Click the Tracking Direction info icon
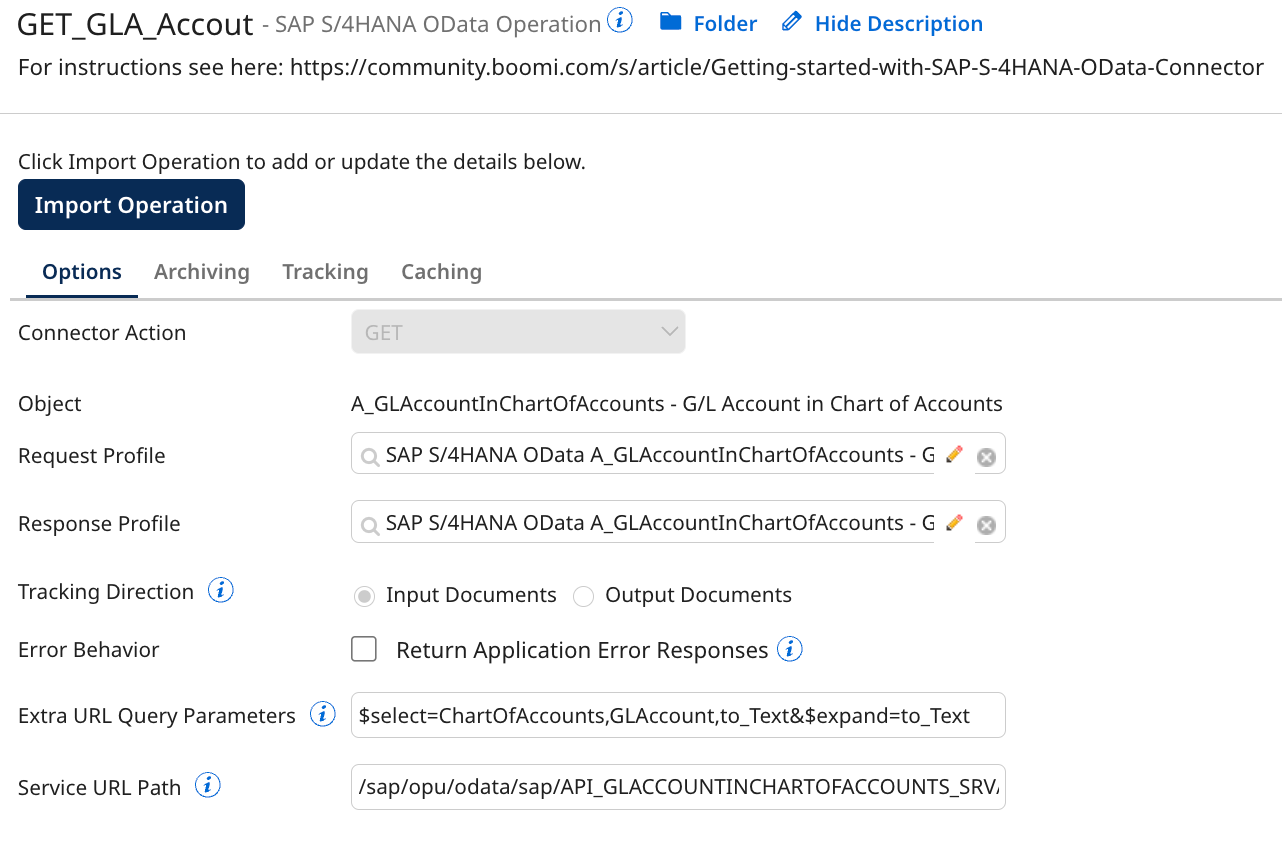Screen dimensions: 1282x856 pyautogui.click(x=220, y=590)
